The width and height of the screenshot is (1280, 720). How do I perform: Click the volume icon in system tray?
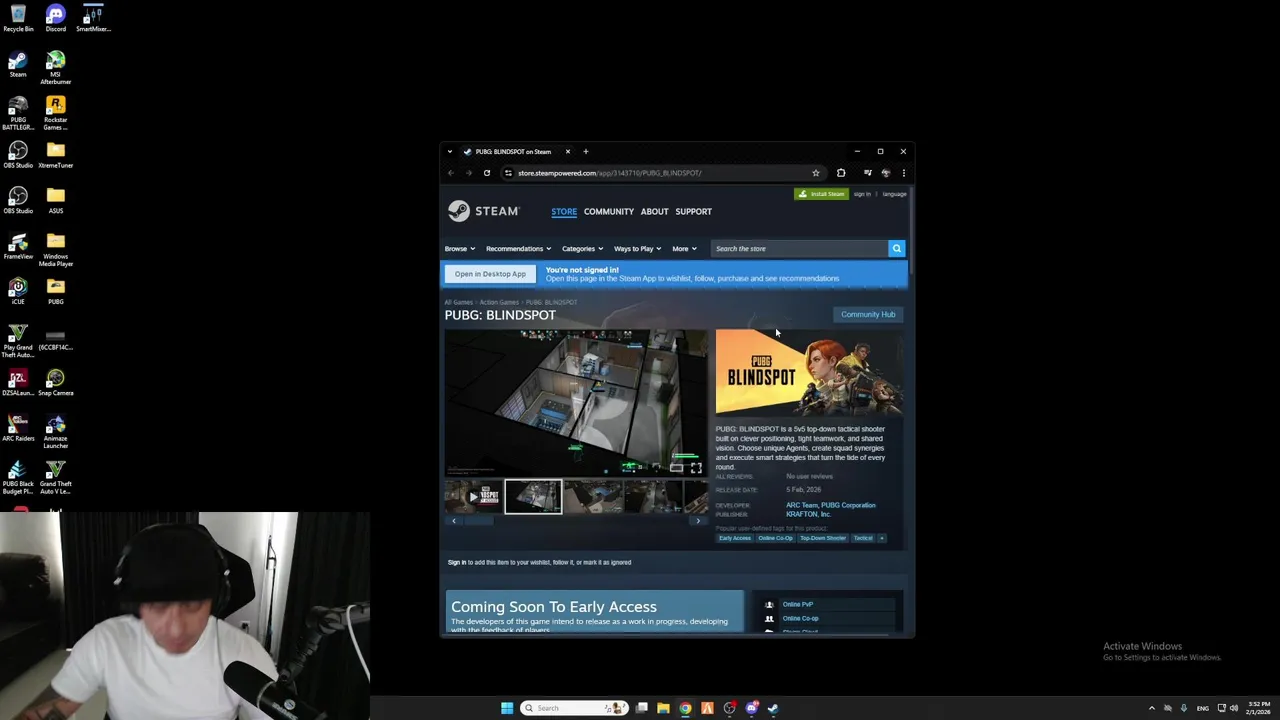[1233, 708]
